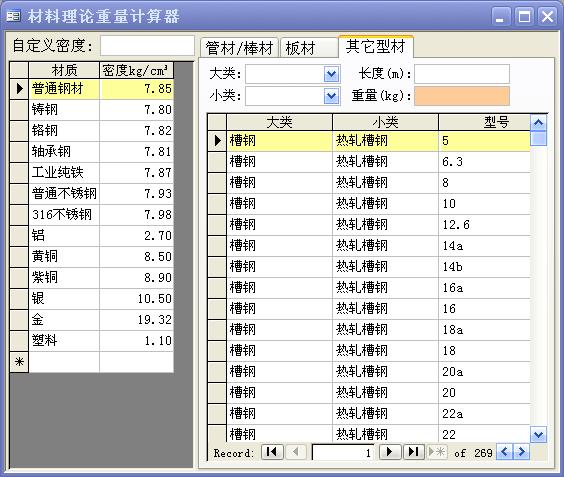564x477 pixels.
Task: Click the 自定义密度 input field
Action: 147,46
